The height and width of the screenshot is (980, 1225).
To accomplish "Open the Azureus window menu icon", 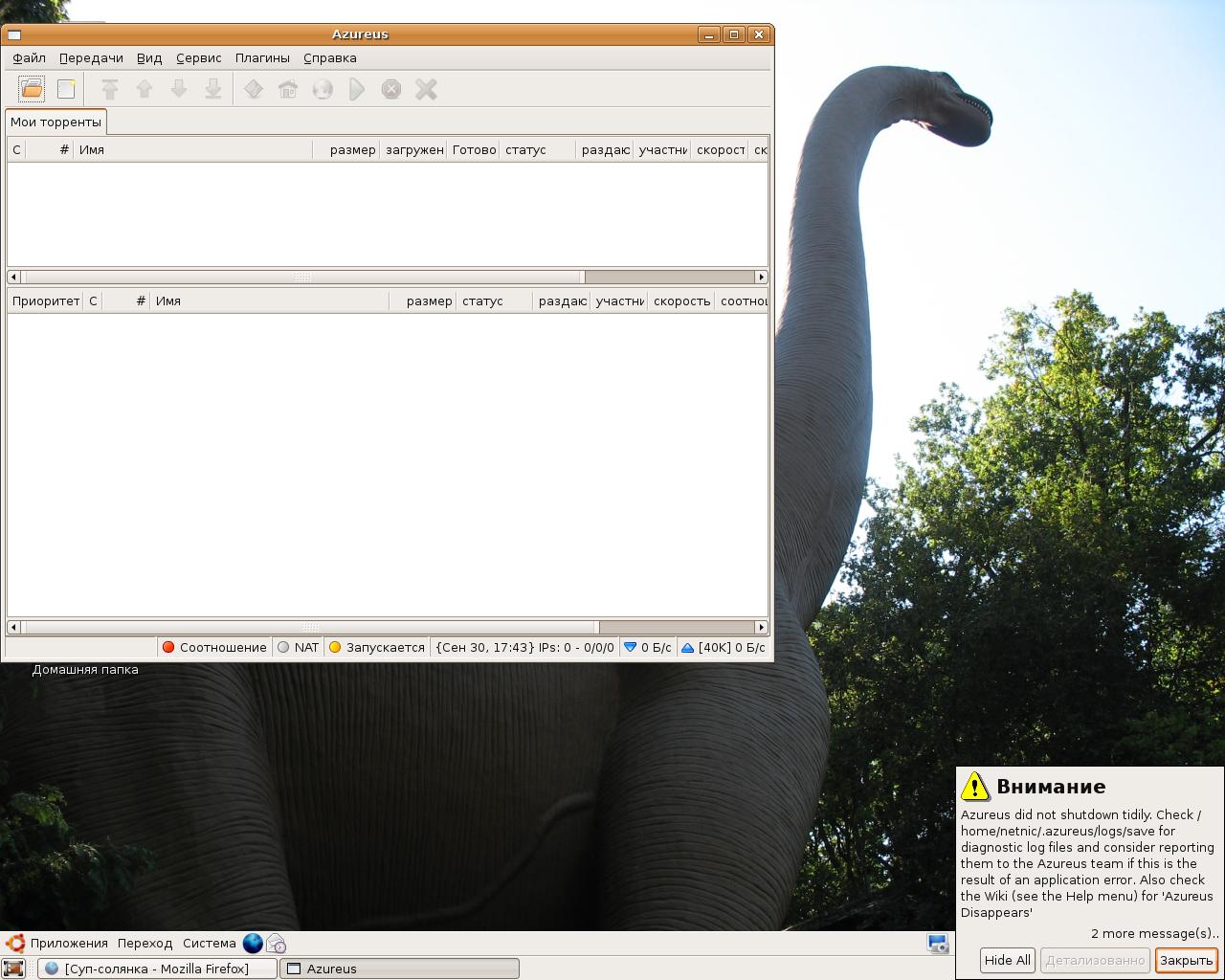I will click(x=13, y=34).
